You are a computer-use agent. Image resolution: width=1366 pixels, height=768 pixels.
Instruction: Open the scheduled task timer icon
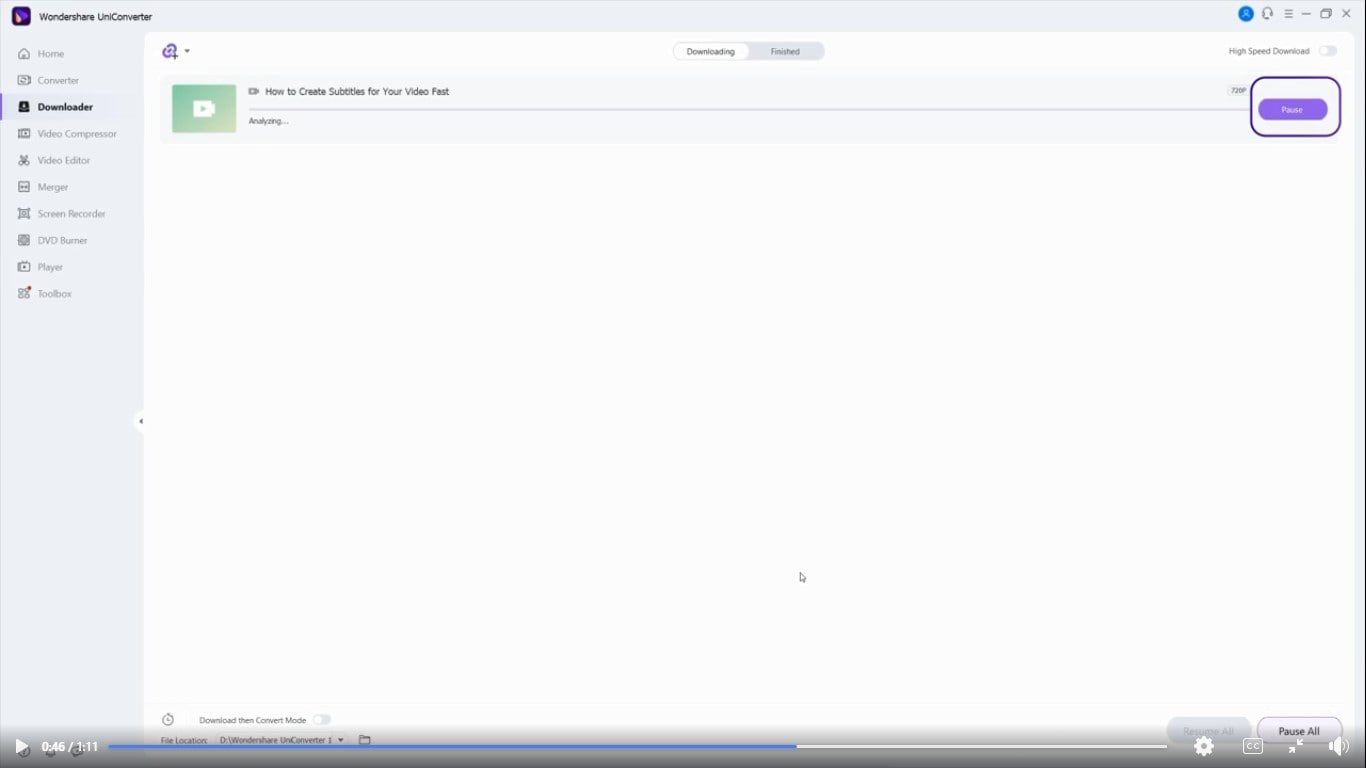168,720
